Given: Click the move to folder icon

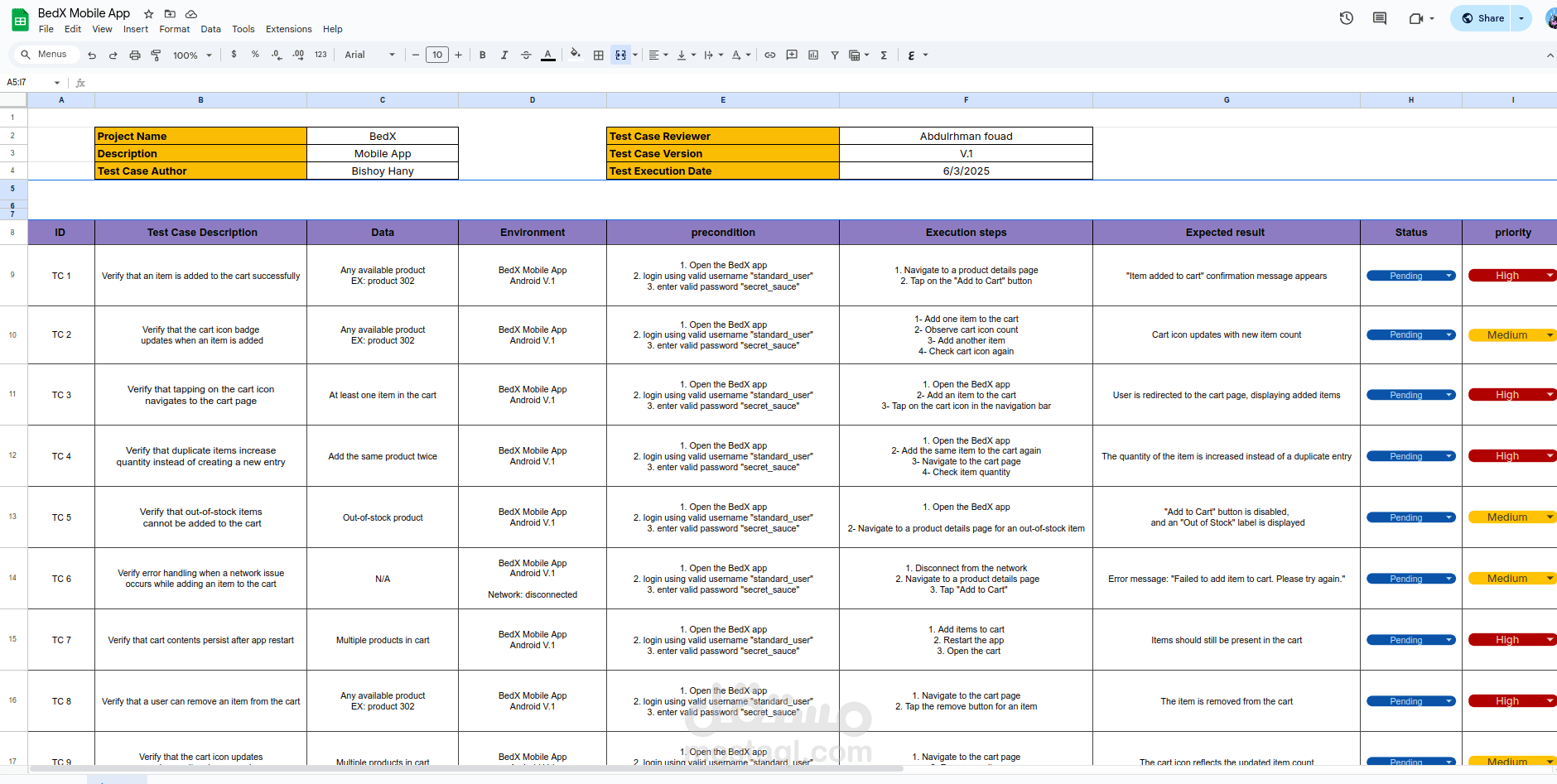Looking at the screenshot, I should [170, 14].
